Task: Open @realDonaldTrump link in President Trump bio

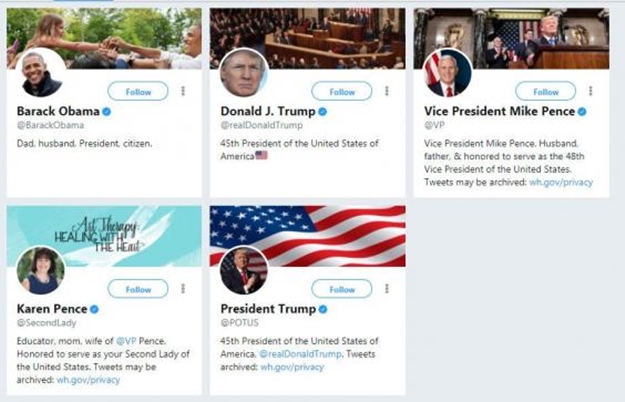Action: [301, 354]
